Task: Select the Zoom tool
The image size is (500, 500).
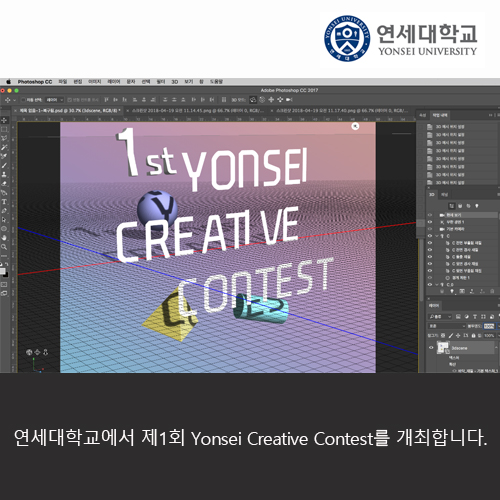Action: click(4, 247)
